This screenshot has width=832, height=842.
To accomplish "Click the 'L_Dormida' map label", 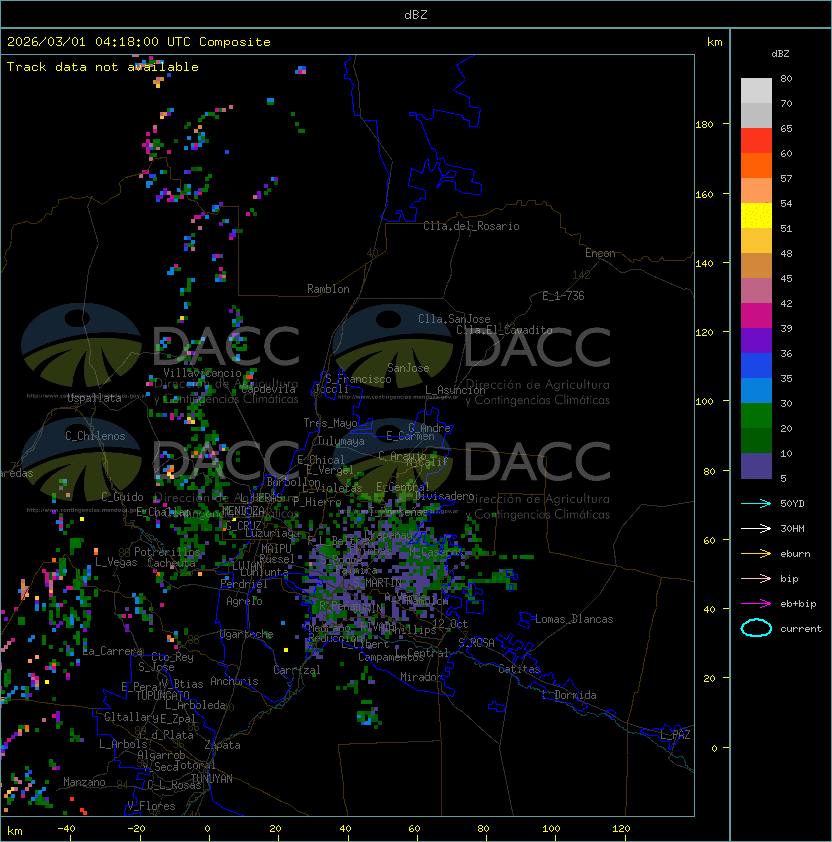I will pos(569,695).
